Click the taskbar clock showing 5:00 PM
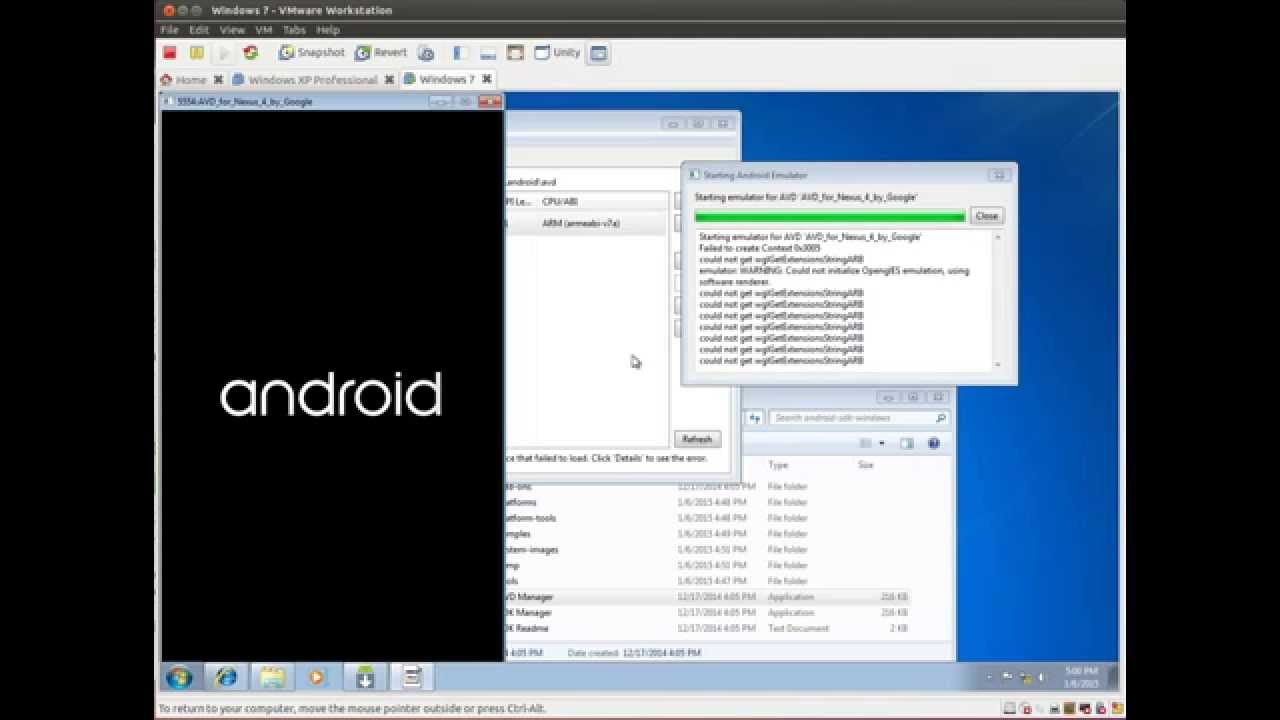Image resolution: width=1280 pixels, height=720 pixels. 1083,677
